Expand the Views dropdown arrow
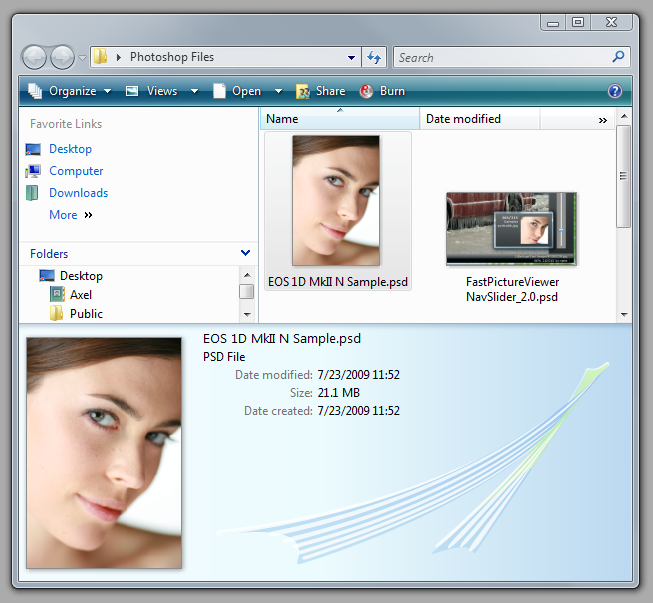The width and height of the screenshot is (653, 603). coord(194,91)
